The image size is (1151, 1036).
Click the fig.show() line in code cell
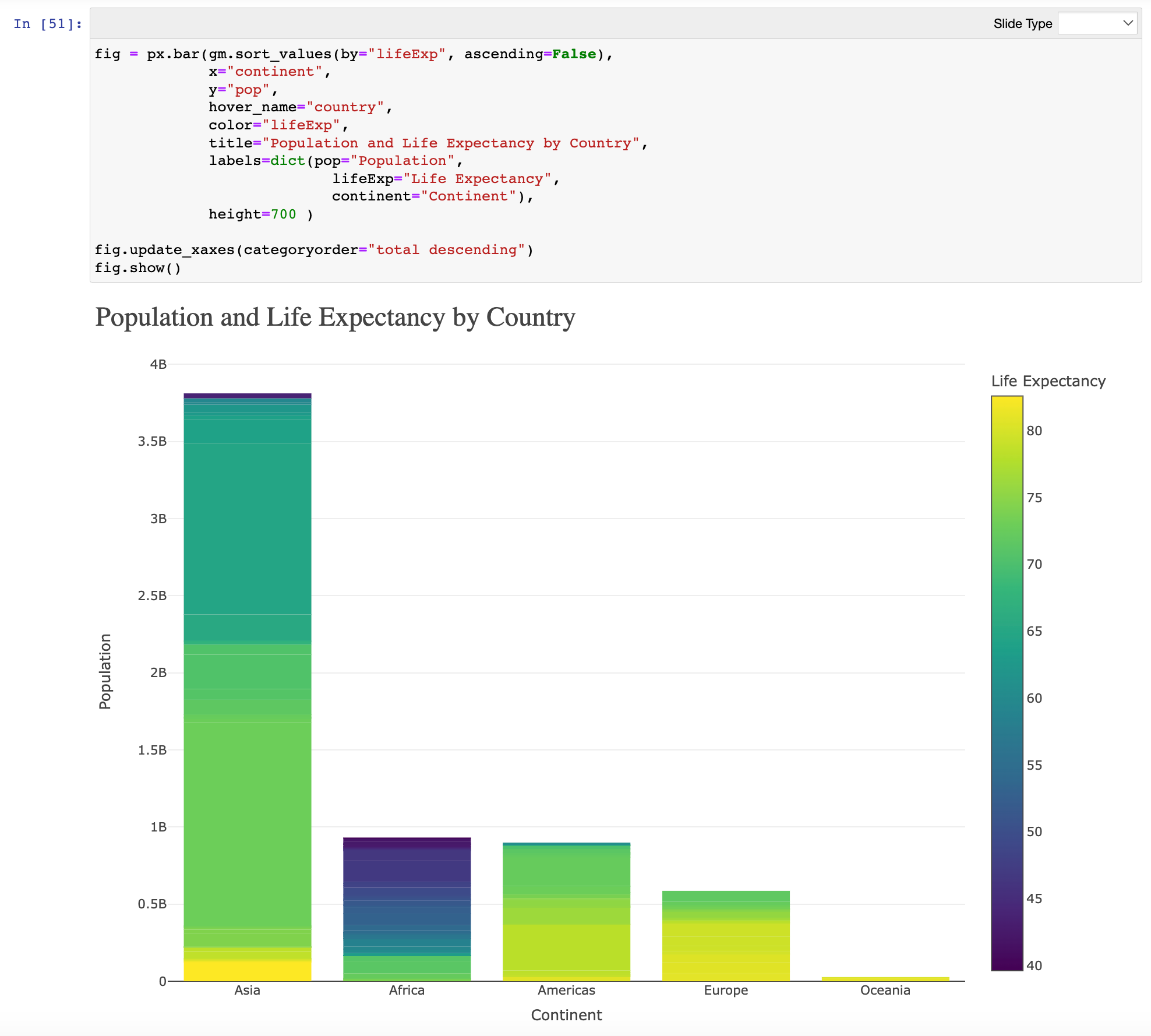point(138,268)
